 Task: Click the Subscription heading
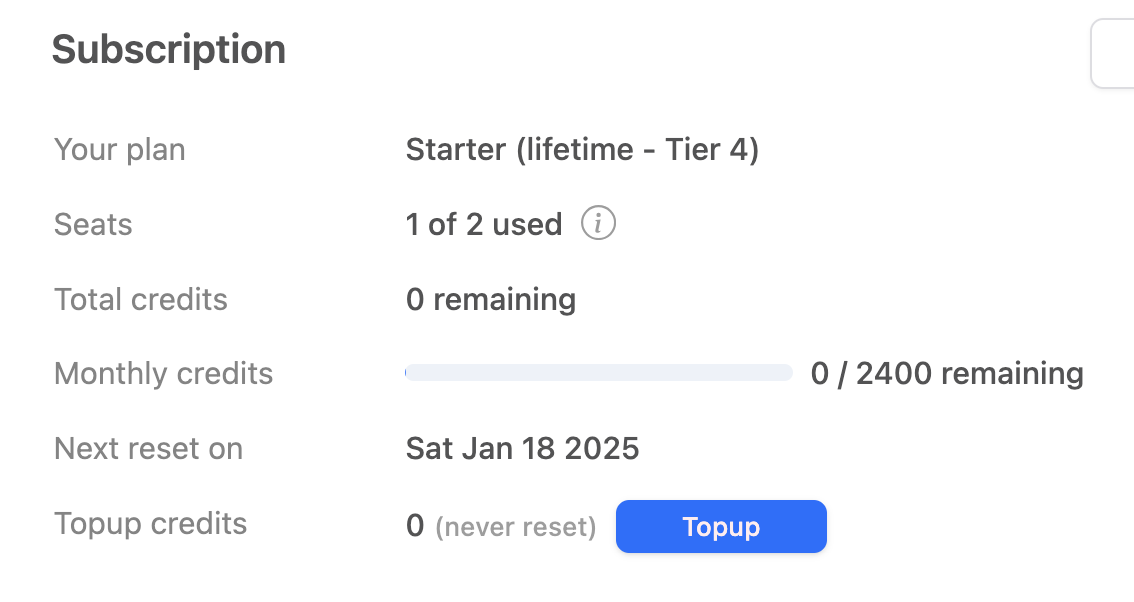169,50
